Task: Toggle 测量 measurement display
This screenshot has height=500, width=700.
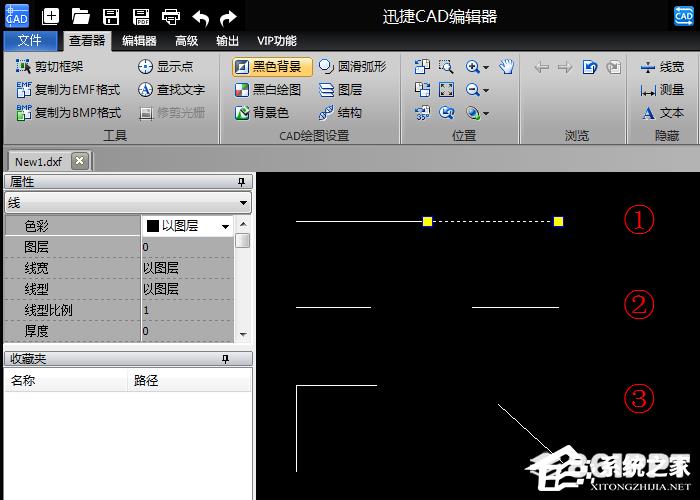Action: [662, 90]
